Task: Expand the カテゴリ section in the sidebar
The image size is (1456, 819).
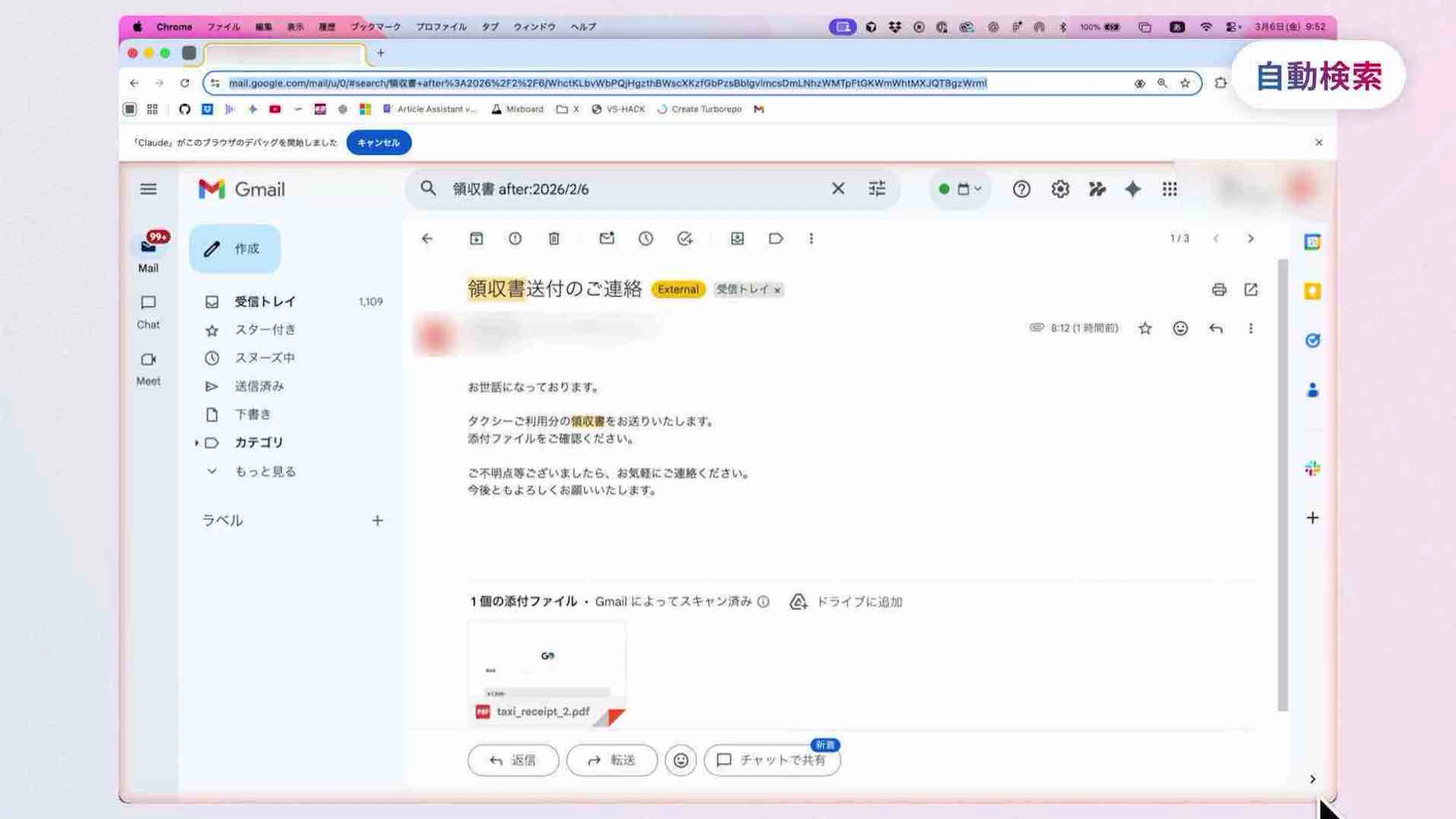Action: tap(196, 443)
